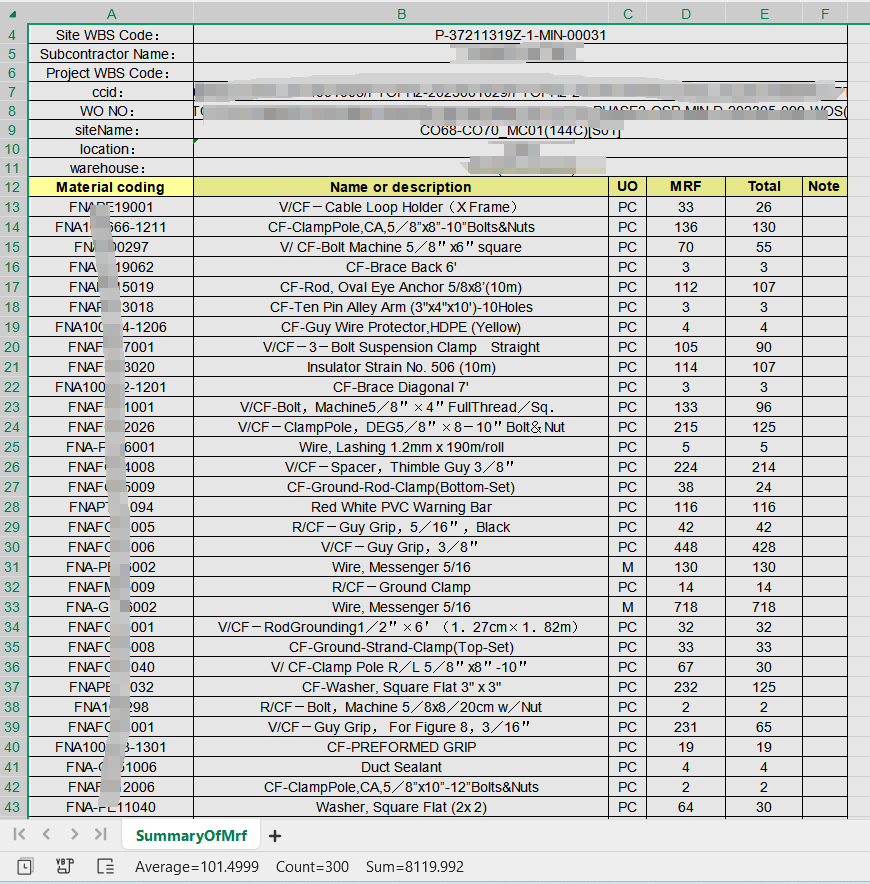The height and width of the screenshot is (884, 870).
Task: Click Total value 65 in row 39
Action: pos(764,727)
